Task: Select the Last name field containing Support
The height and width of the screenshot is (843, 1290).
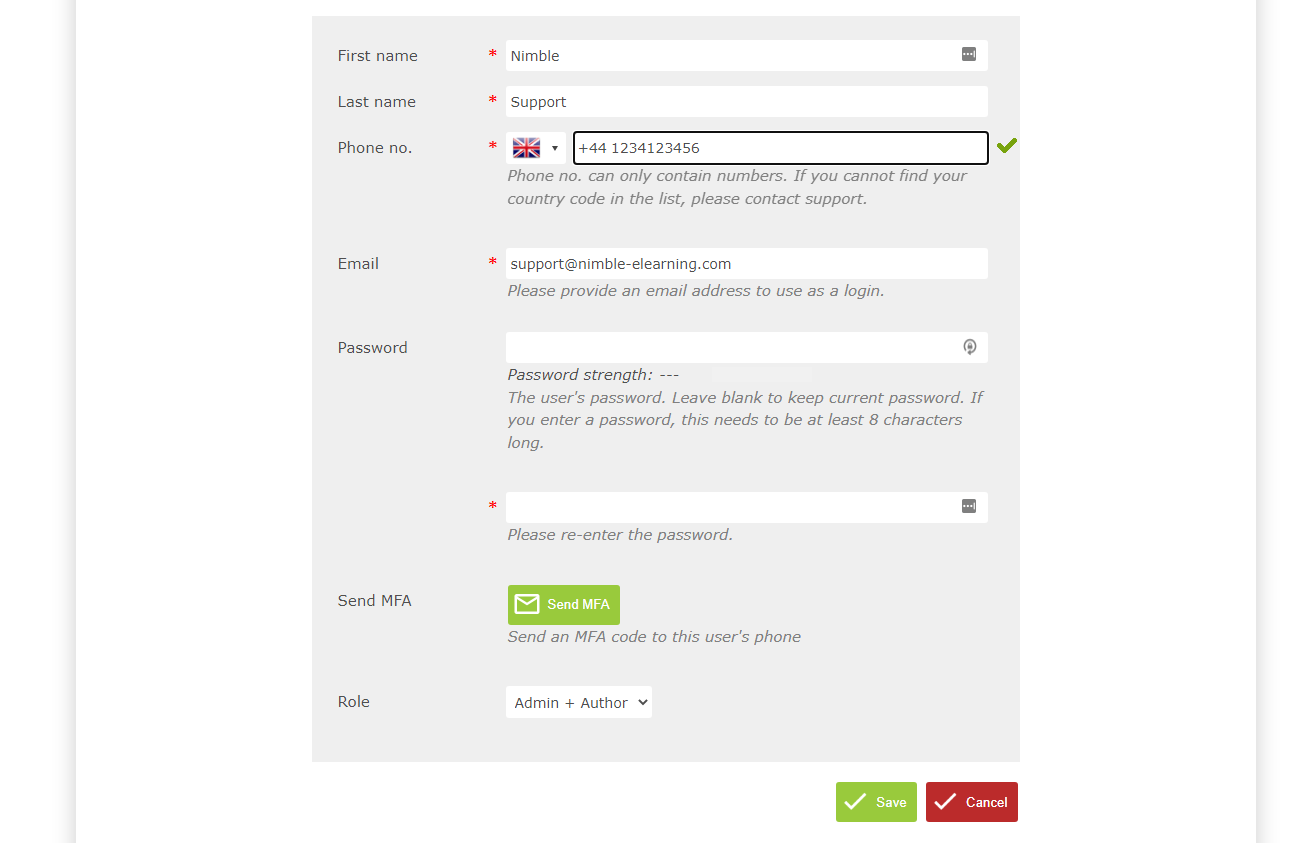Action: [x=746, y=102]
